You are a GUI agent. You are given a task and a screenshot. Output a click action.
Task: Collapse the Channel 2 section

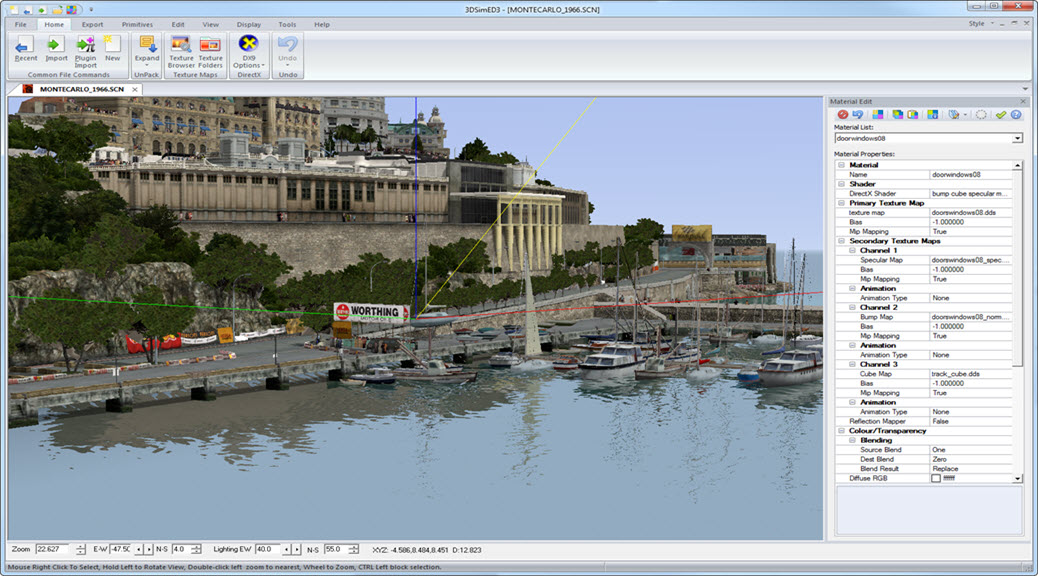tap(851, 307)
